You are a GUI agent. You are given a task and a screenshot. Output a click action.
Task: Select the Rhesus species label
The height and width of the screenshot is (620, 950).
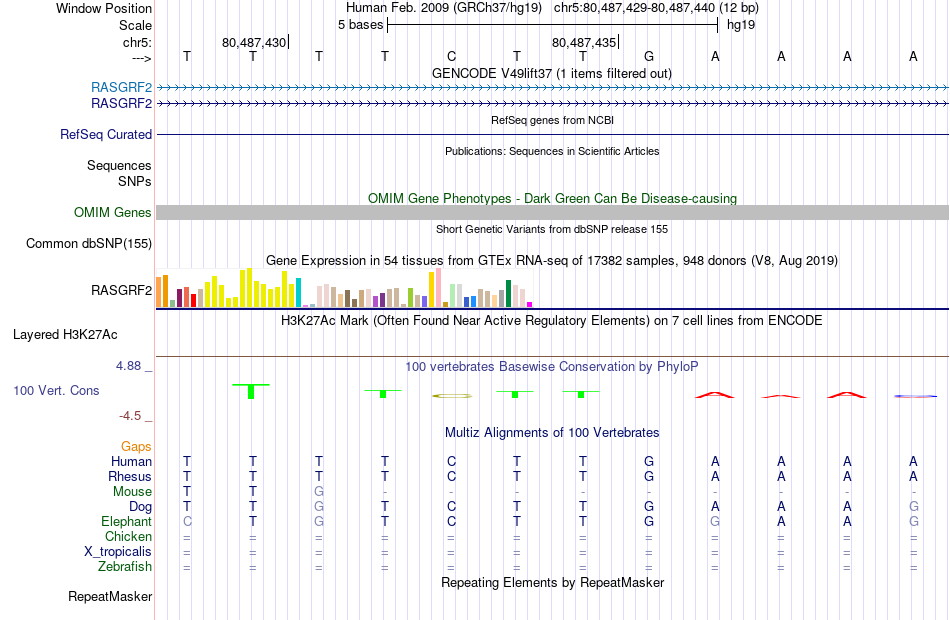click(x=130, y=476)
